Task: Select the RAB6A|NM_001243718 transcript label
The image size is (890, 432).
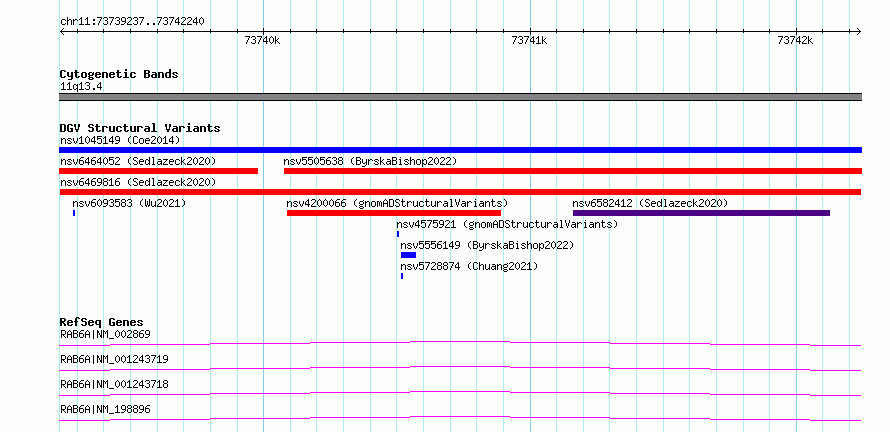Action: (x=114, y=384)
